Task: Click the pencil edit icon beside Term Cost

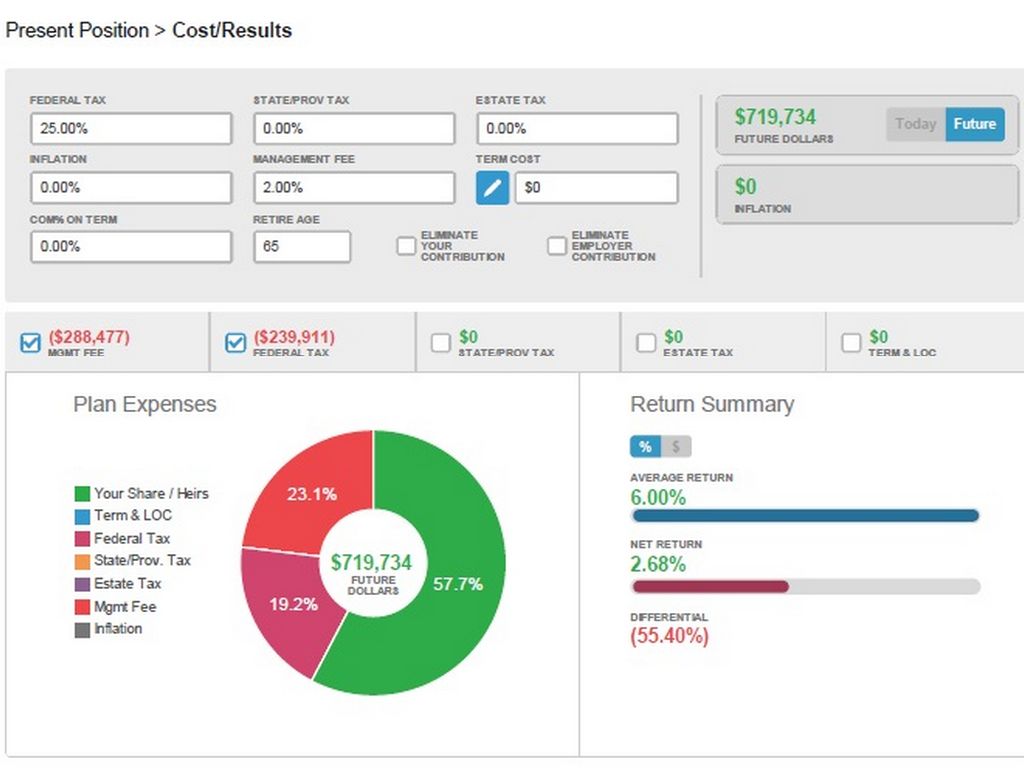Action: pyautogui.click(x=492, y=187)
